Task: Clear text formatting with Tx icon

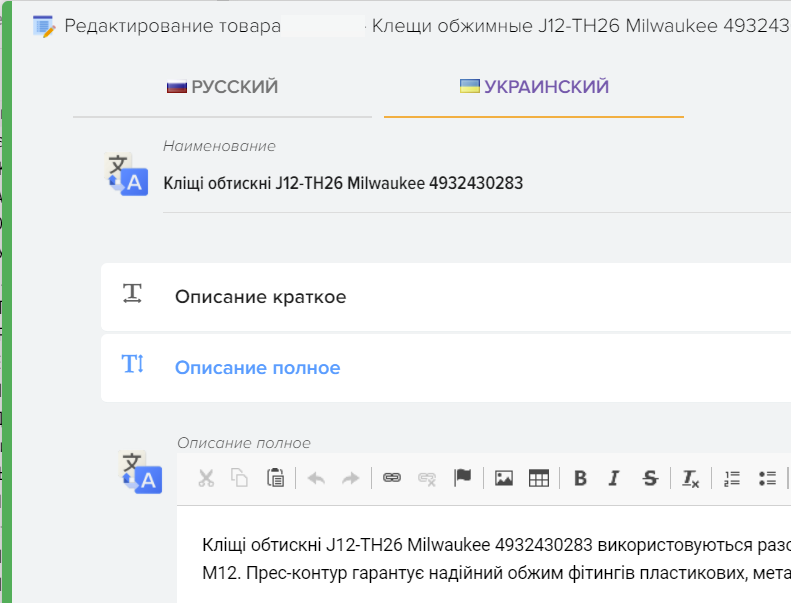Action: click(x=691, y=478)
